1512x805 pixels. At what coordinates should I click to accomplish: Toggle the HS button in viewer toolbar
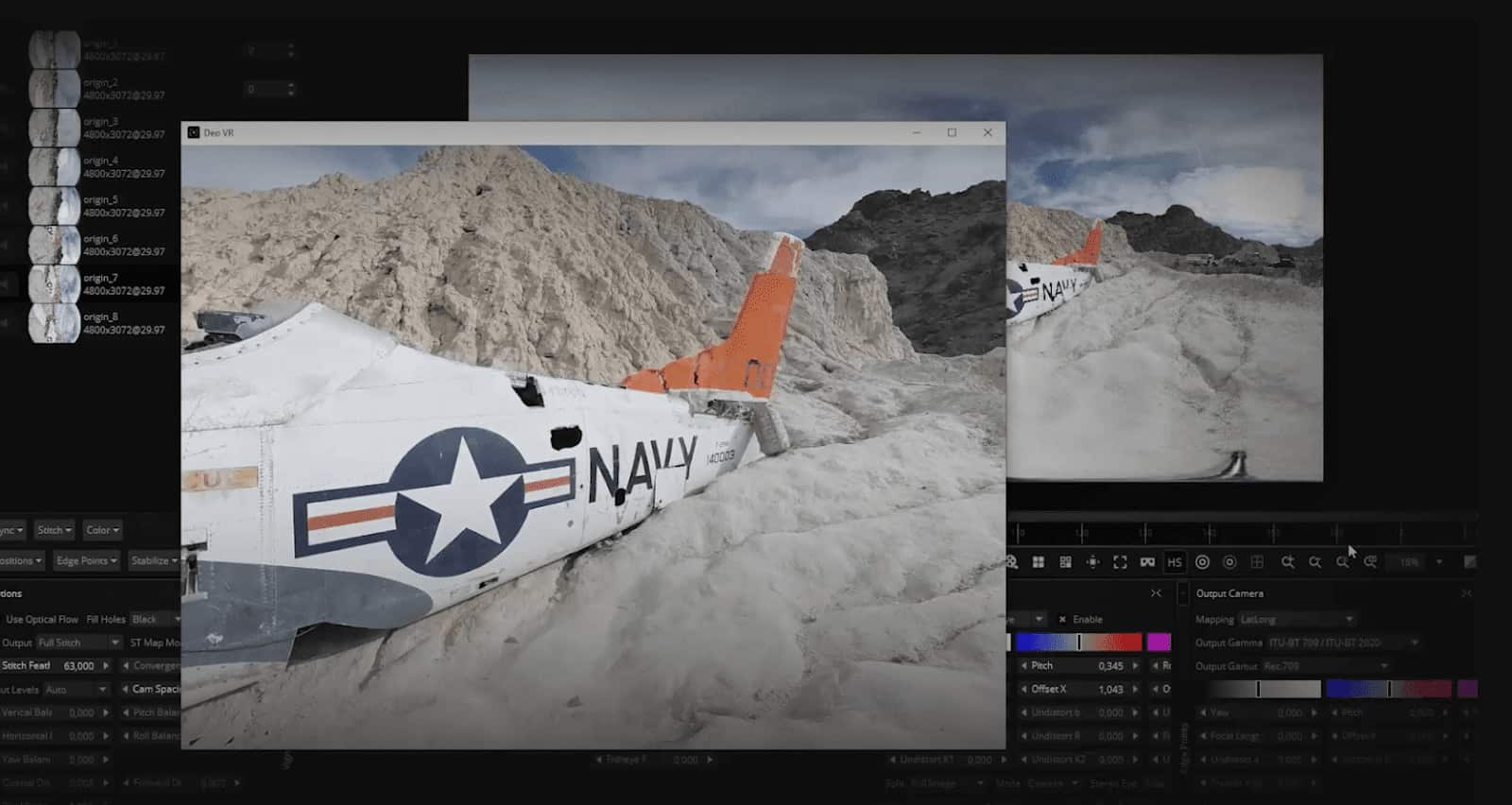pyautogui.click(x=1175, y=562)
